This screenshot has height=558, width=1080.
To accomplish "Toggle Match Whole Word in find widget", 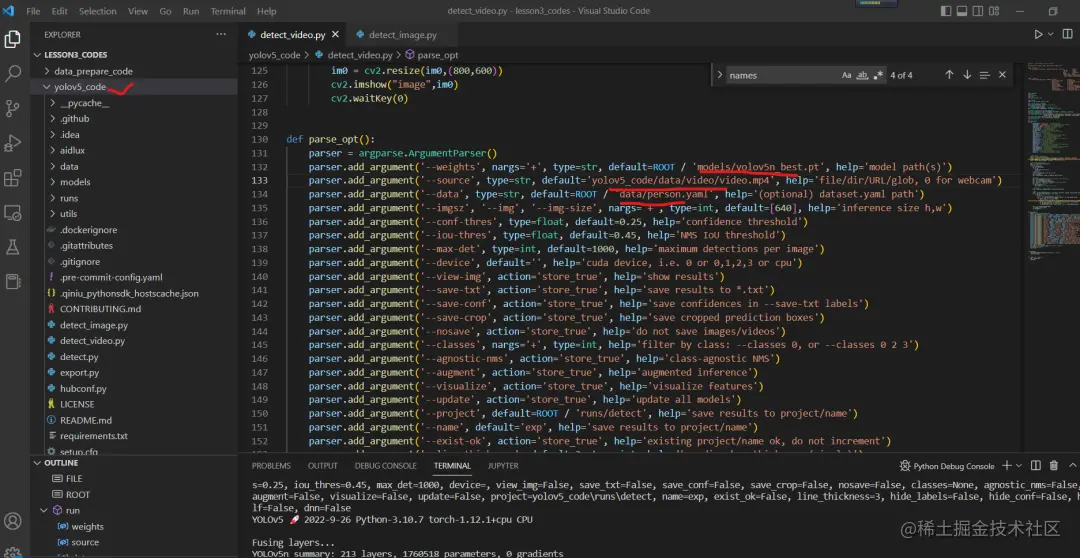I will click(862, 75).
